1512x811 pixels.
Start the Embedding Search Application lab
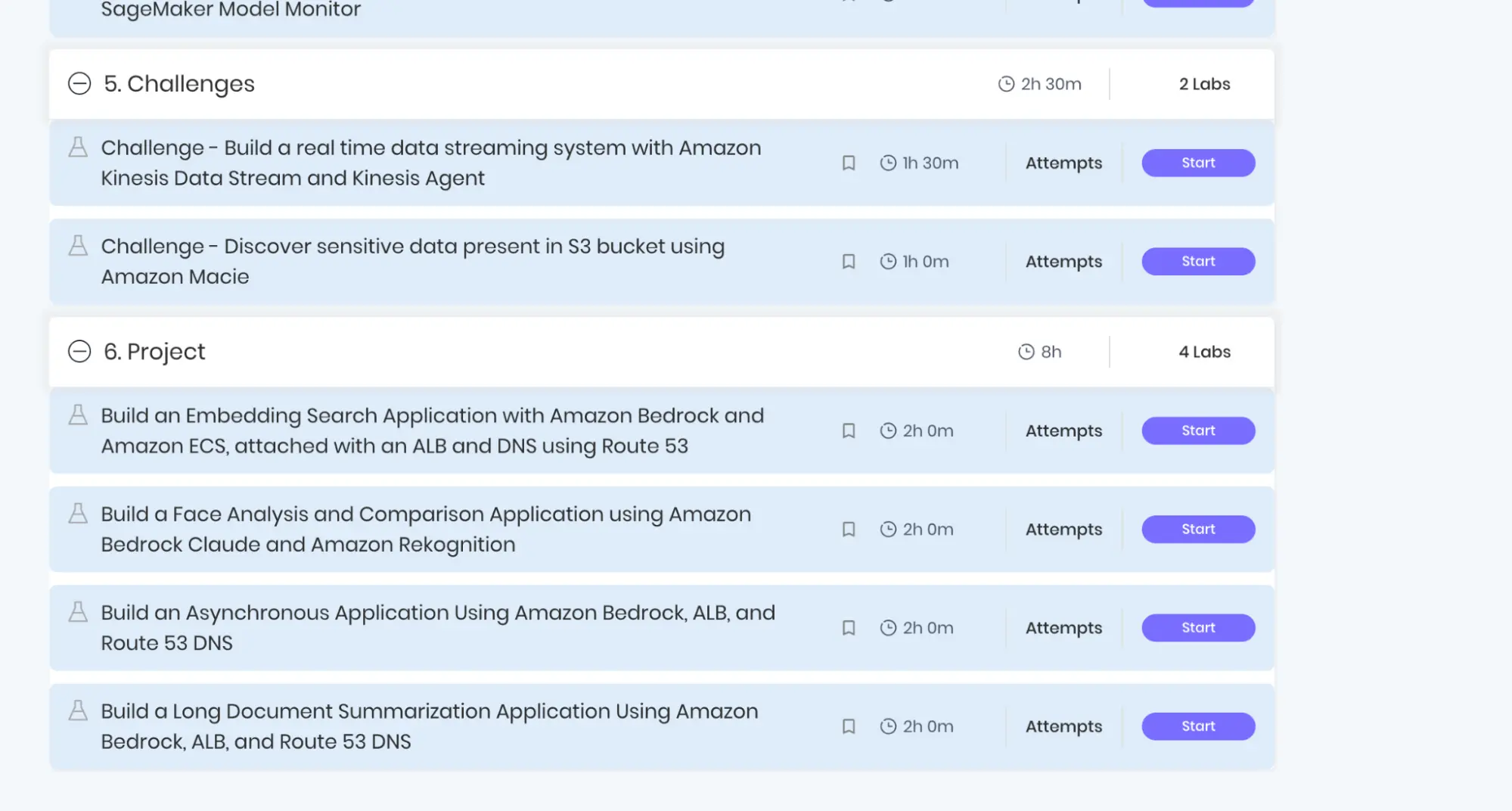(x=1198, y=430)
